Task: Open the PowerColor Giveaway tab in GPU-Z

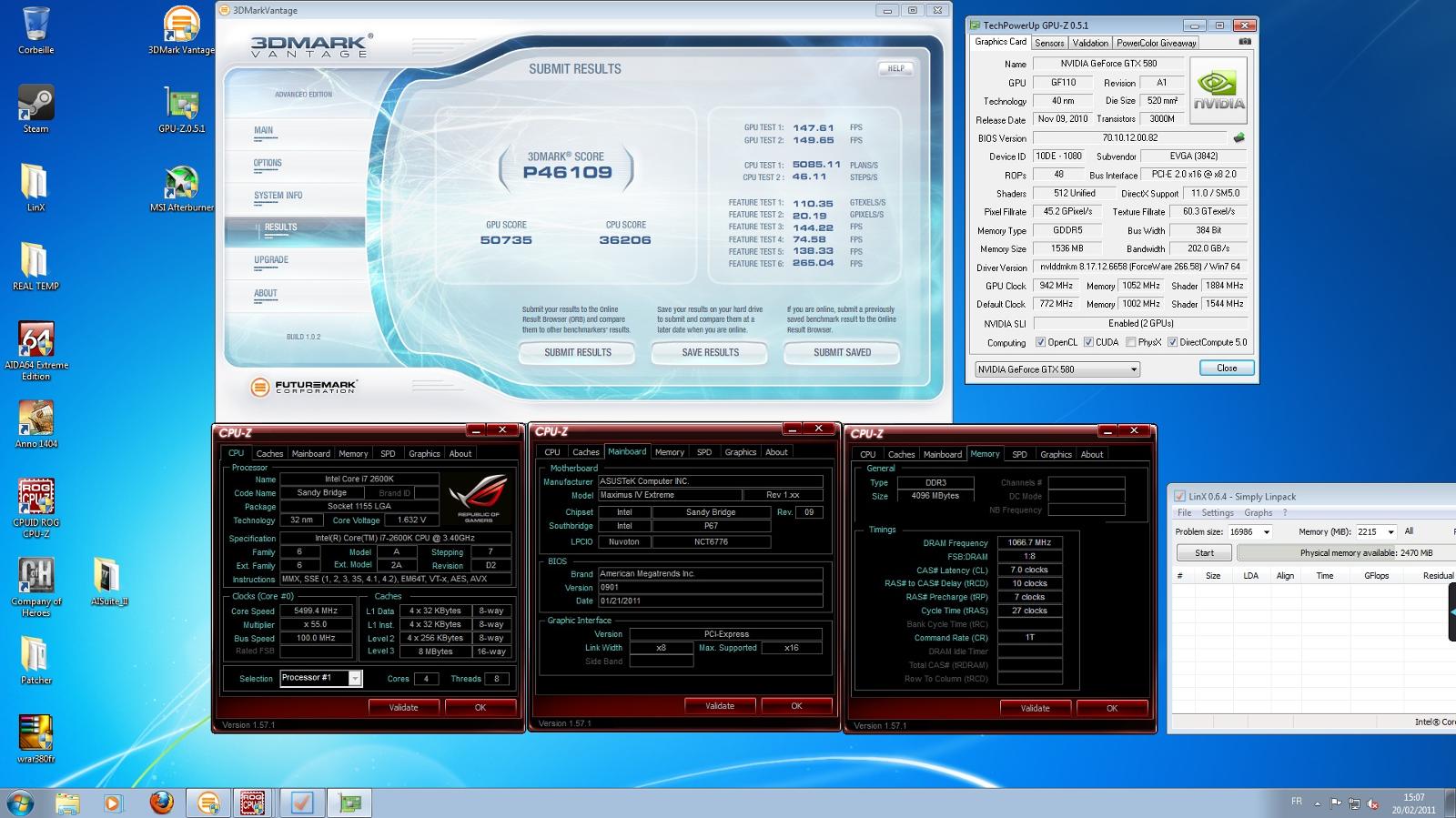Action: coord(1157,43)
